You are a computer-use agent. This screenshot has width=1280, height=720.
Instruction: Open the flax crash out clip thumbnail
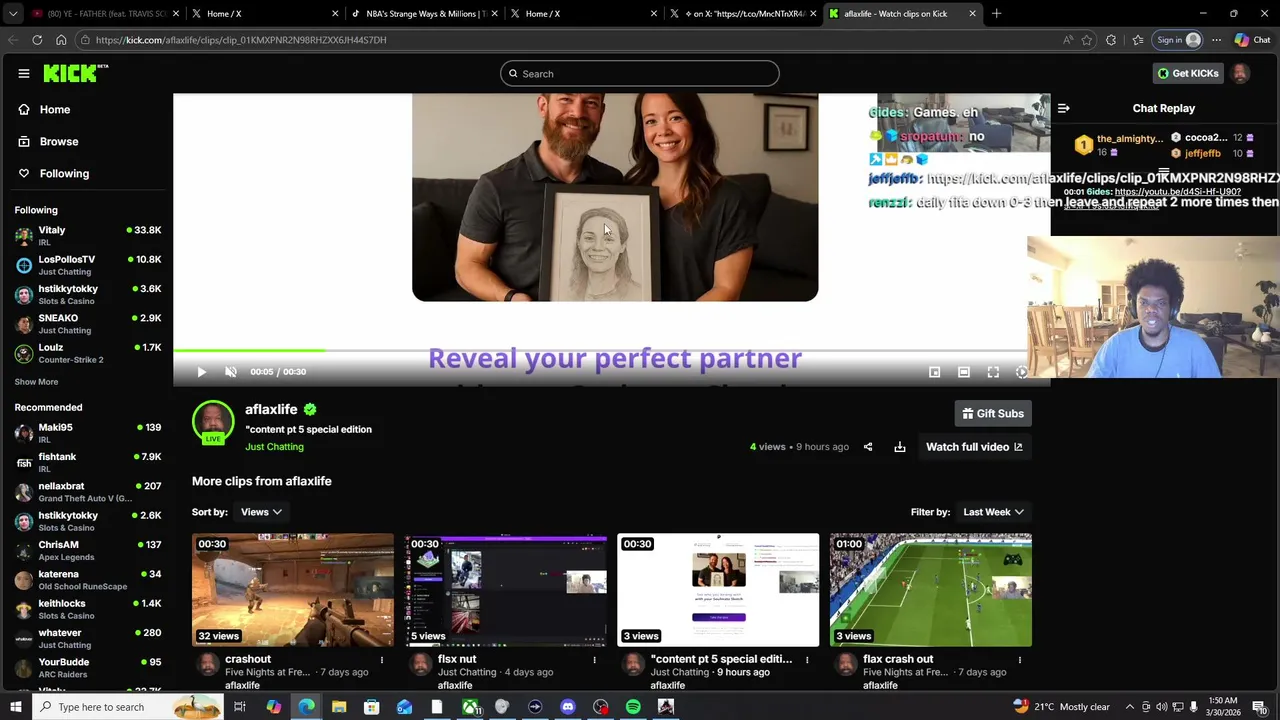point(931,590)
